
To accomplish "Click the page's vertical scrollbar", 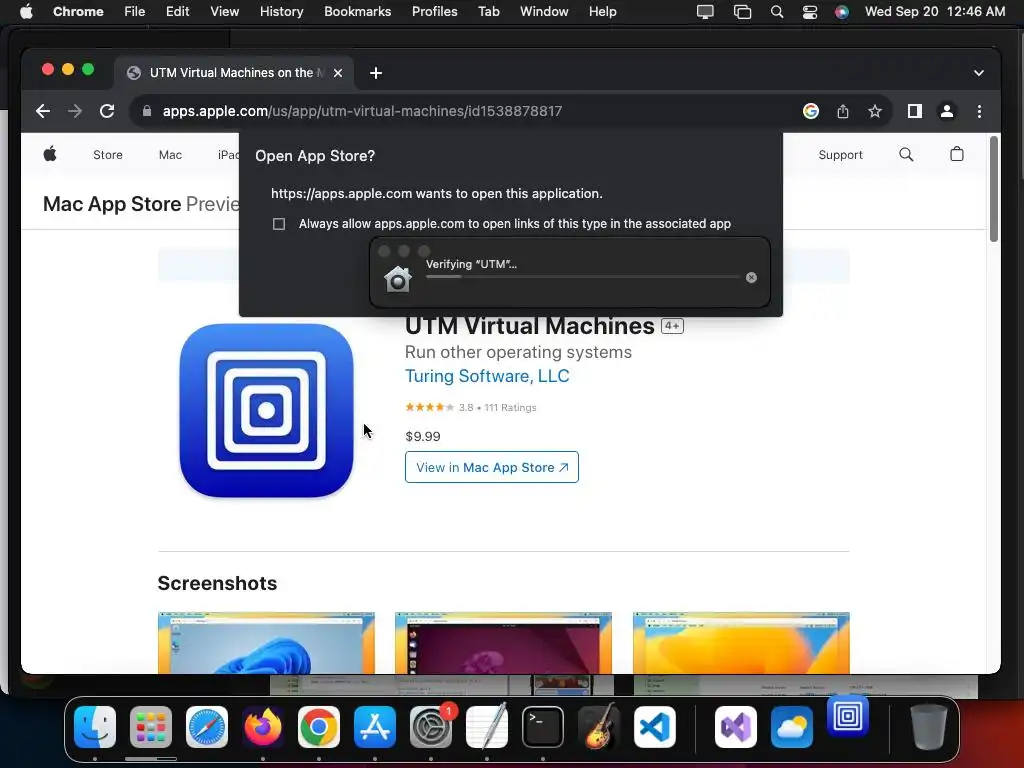I will (993, 189).
